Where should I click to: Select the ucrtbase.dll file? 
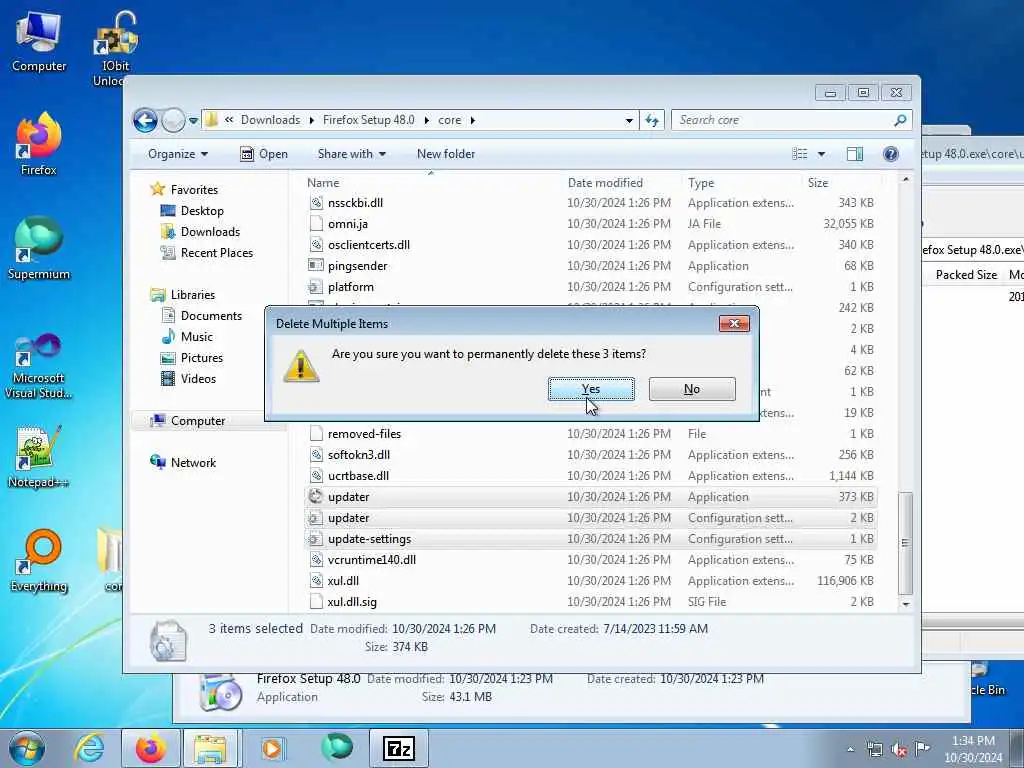[x=359, y=476]
